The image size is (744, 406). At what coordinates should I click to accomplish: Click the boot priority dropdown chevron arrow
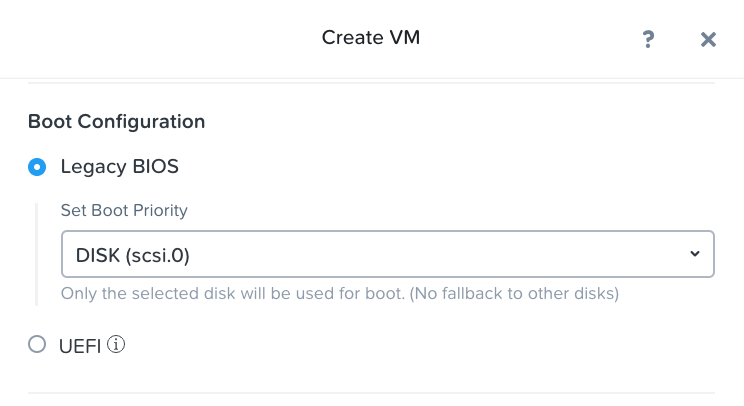(x=695, y=254)
